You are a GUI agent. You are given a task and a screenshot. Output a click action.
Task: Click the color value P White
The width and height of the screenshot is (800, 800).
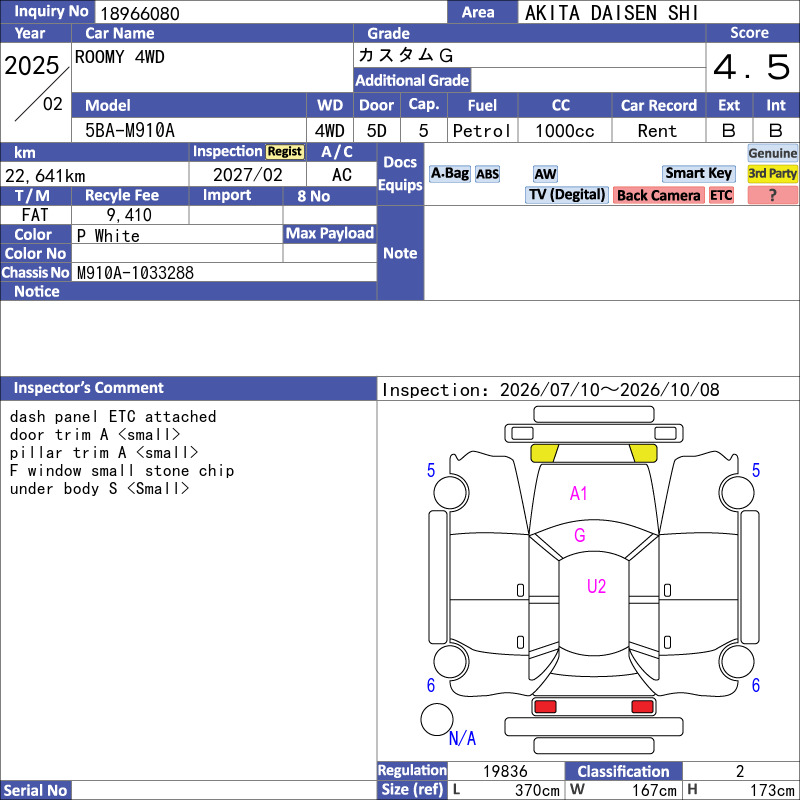tap(108, 236)
